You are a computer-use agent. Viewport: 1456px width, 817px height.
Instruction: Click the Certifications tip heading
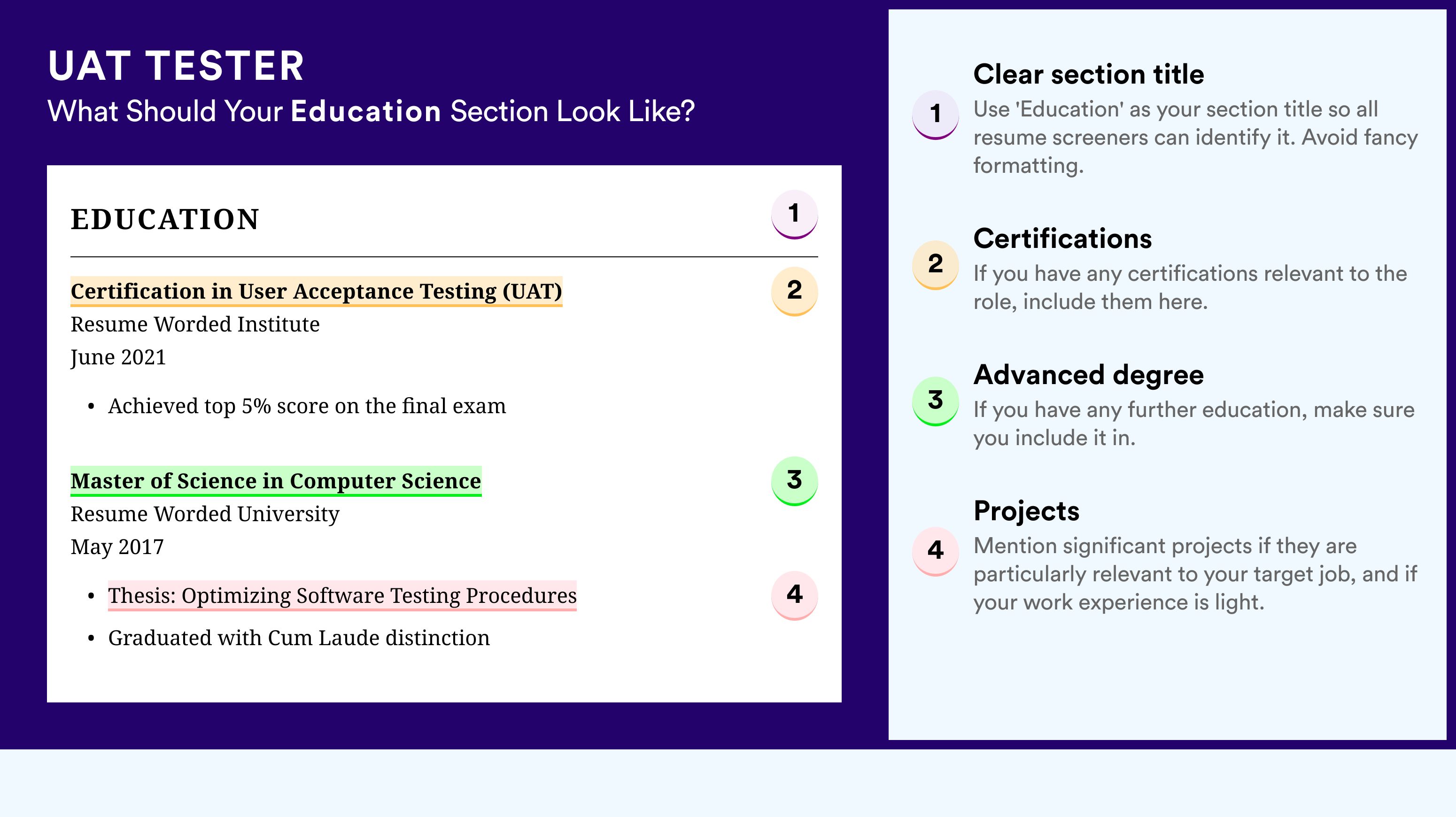(1062, 239)
